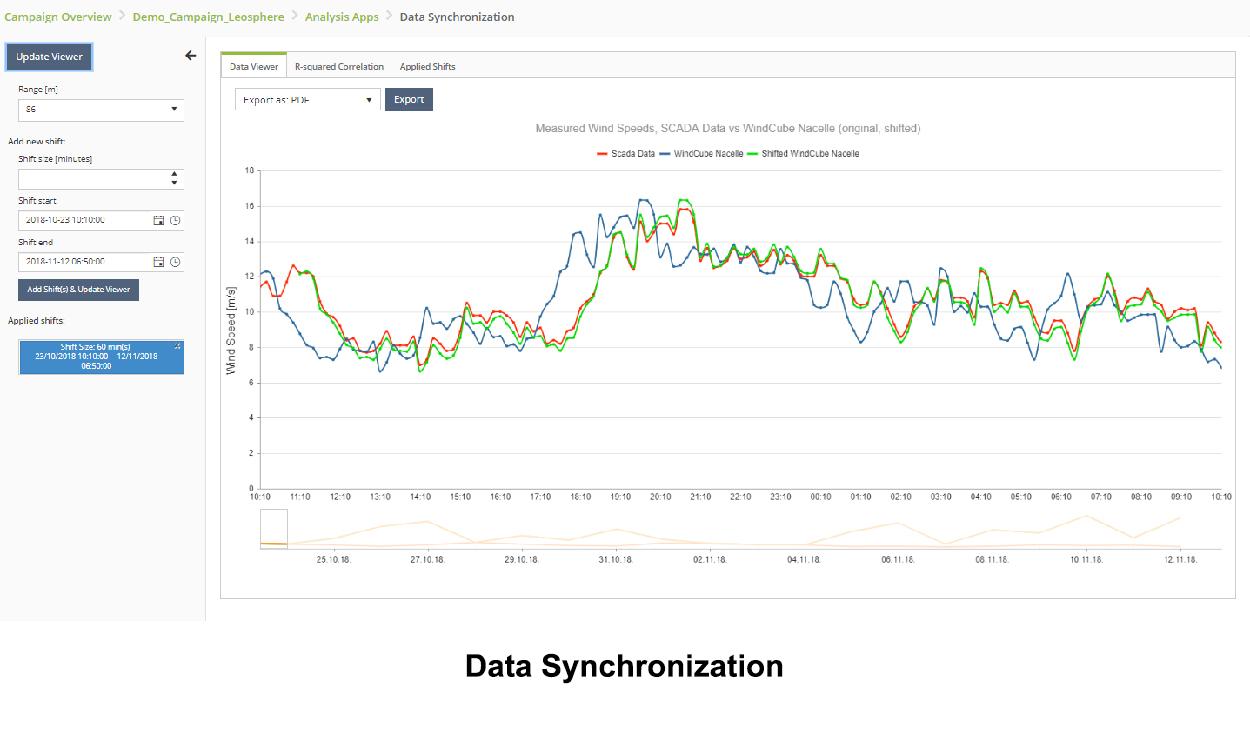
Task: Switch to the R-squared Correlation tab
Action: pyautogui.click(x=339, y=67)
